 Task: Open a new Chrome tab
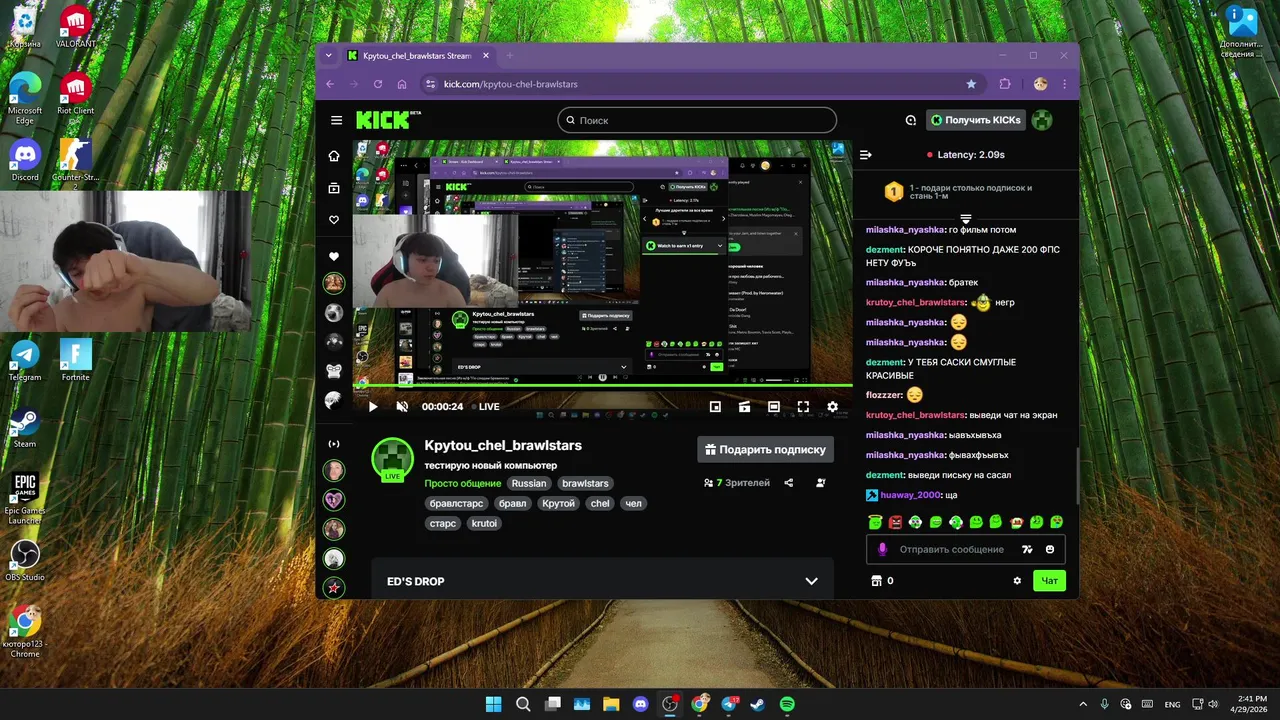coord(509,56)
